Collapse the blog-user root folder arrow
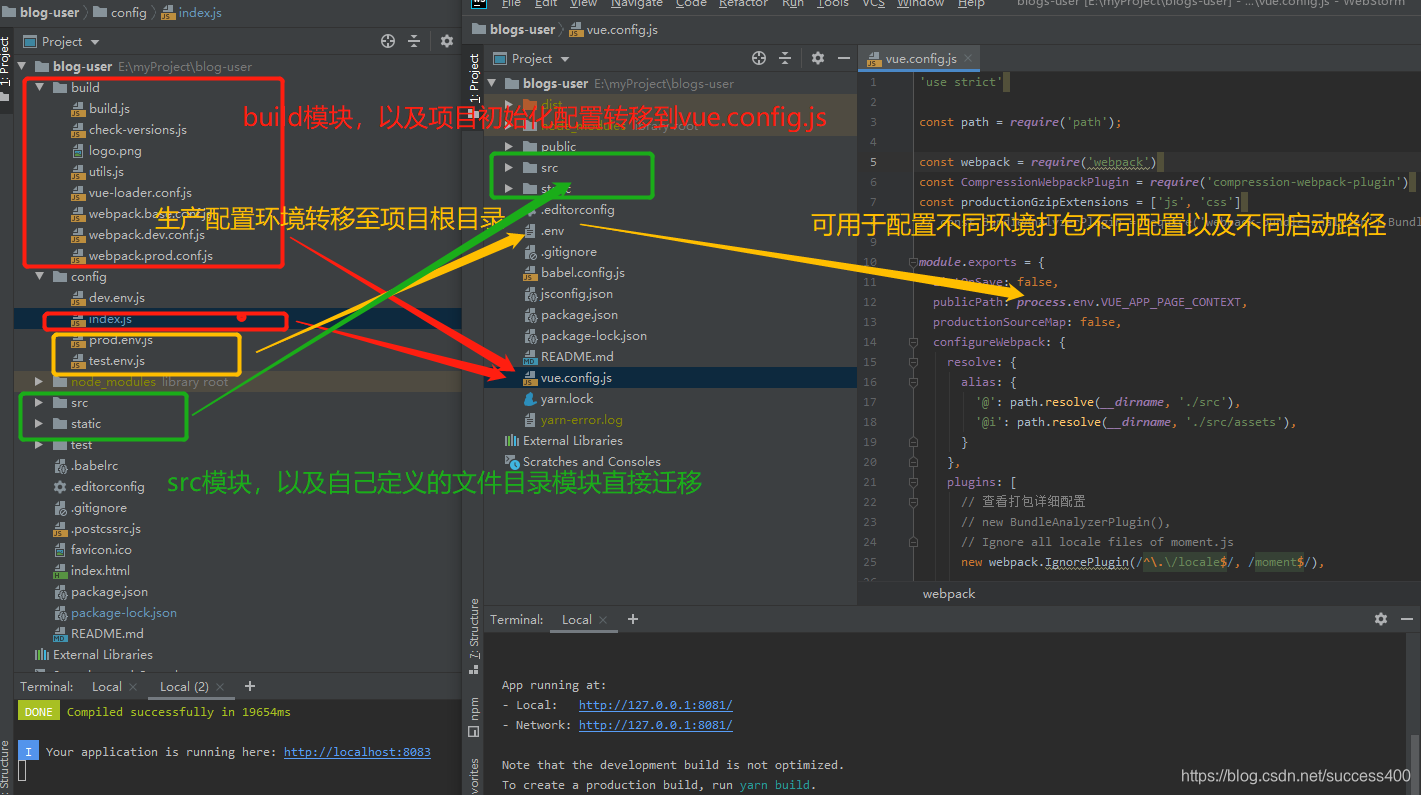Viewport: 1421px width, 795px height. 23,67
